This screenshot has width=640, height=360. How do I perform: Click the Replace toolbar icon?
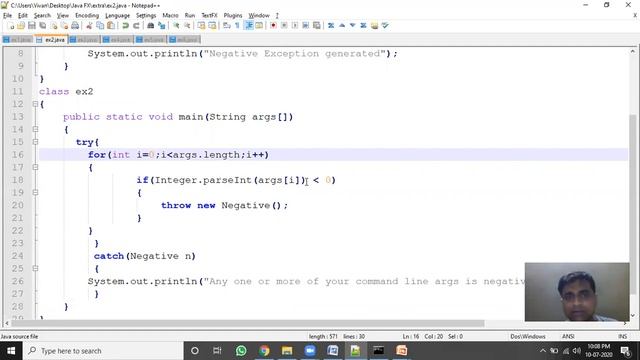tap(162, 26)
